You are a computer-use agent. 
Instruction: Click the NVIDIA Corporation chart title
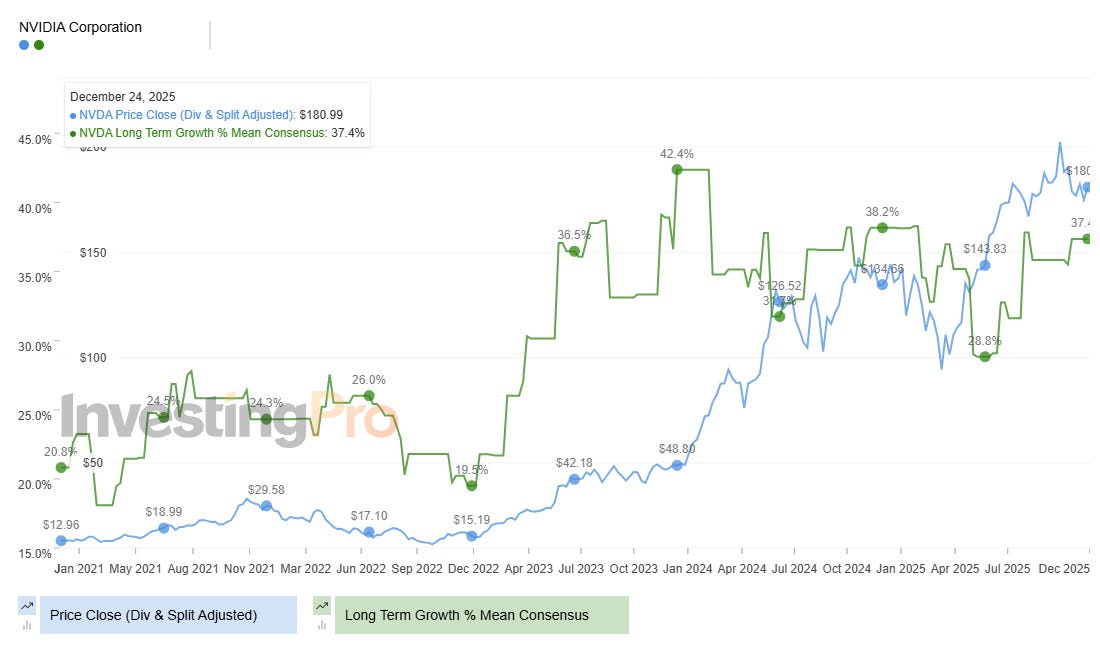(x=80, y=27)
